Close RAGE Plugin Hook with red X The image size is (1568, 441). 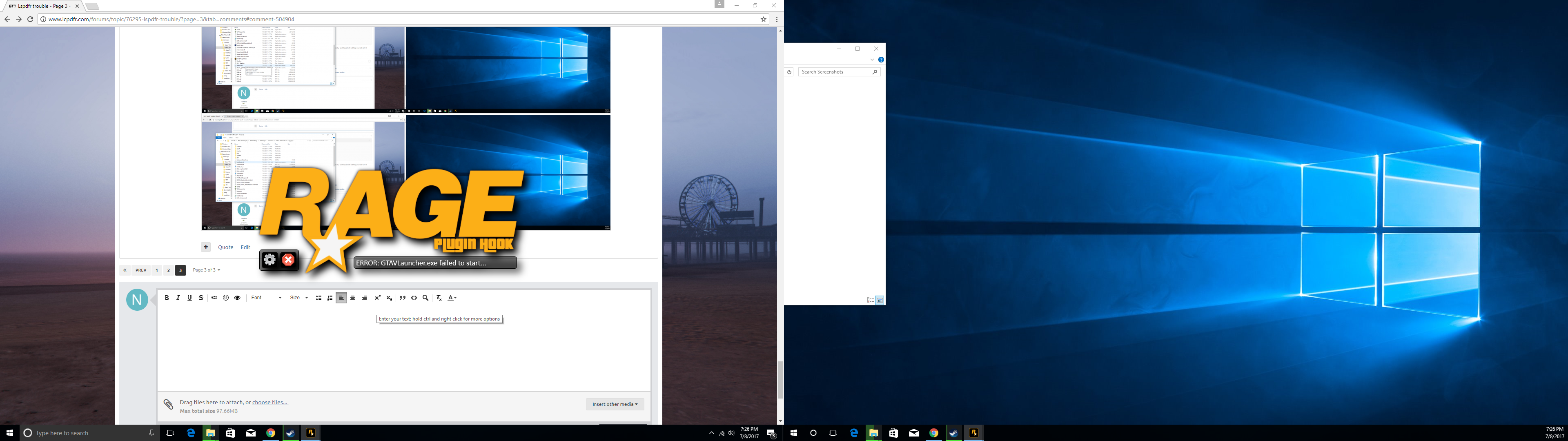(289, 260)
